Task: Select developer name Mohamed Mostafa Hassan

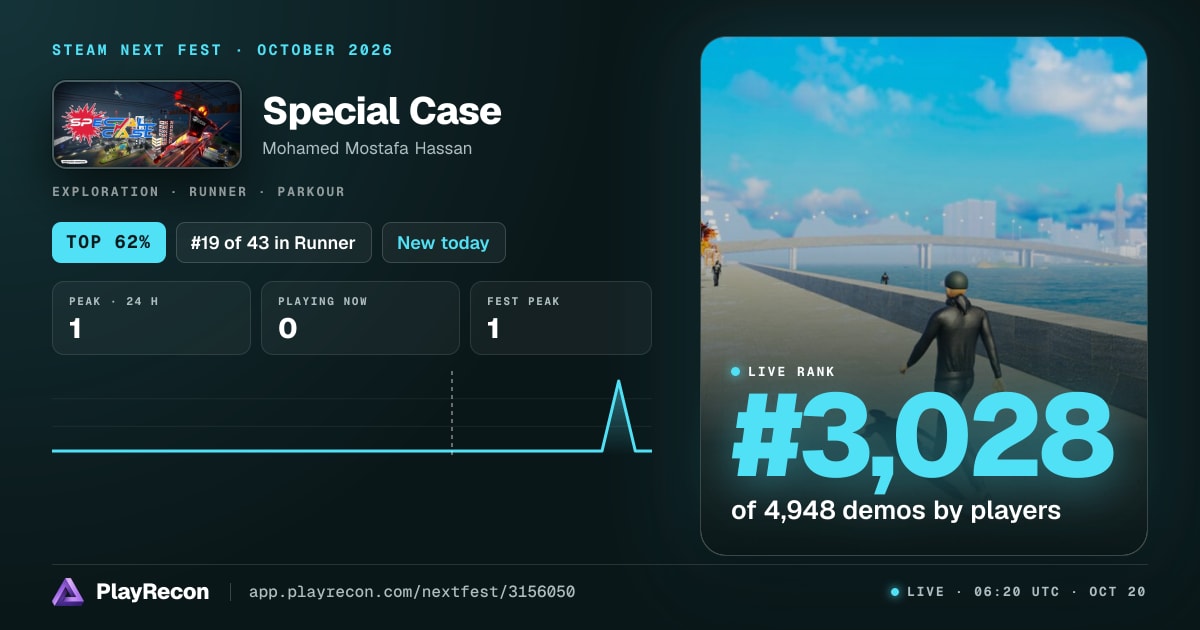Action: (367, 148)
